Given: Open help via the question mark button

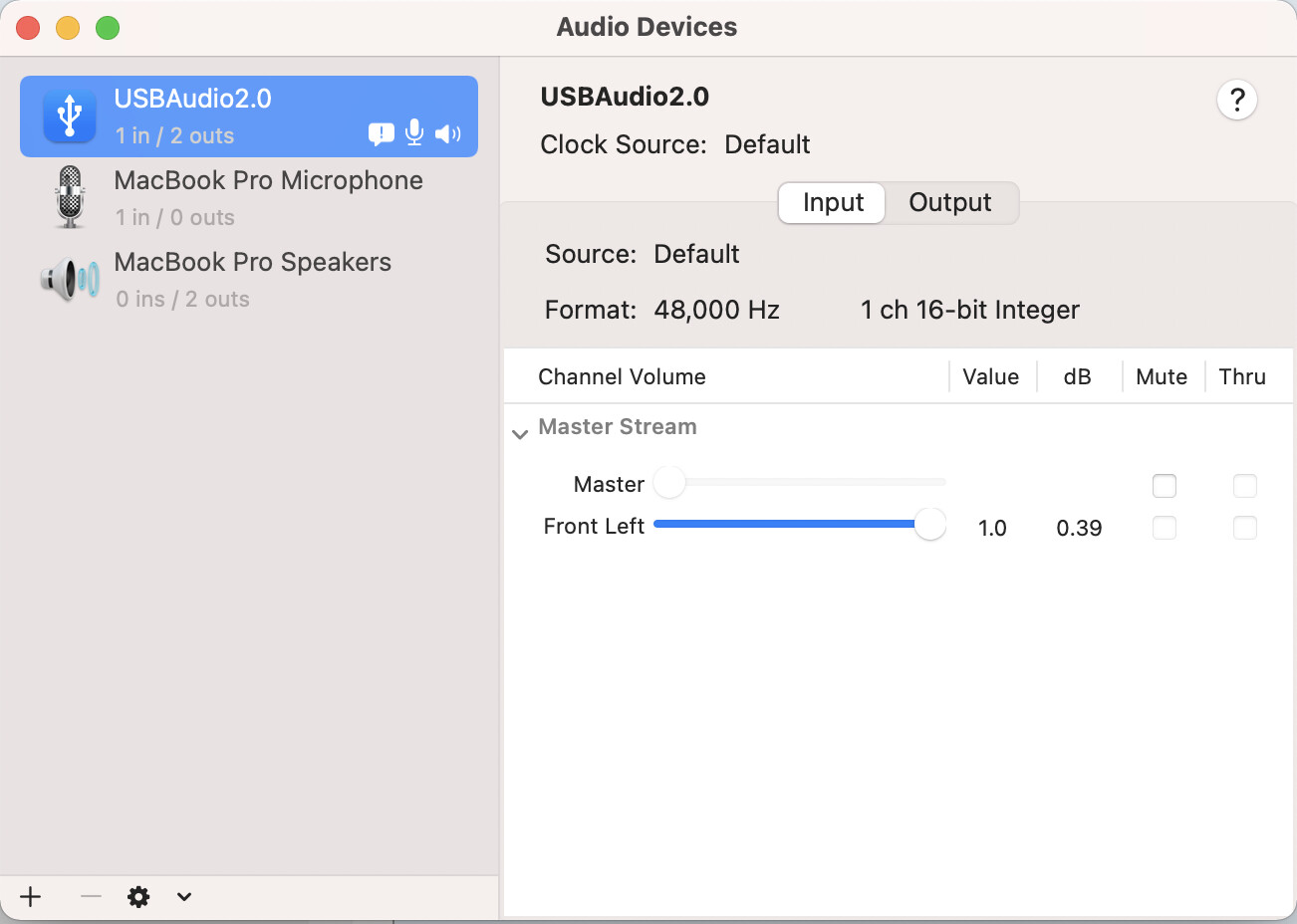Looking at the screenshot, I should [1237, 100].
